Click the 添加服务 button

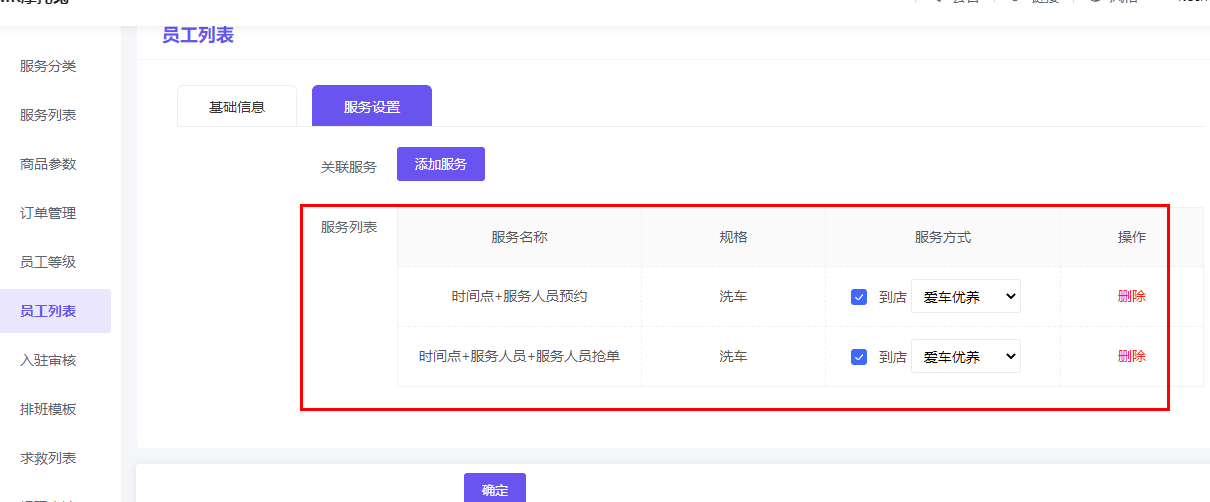[x=441, y=164]
